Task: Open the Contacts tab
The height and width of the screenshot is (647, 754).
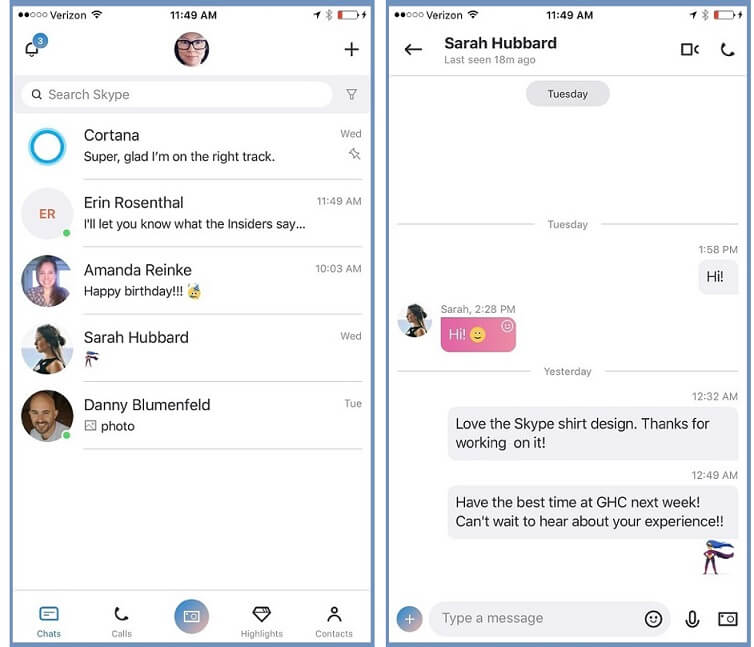Action: (334, 622)
